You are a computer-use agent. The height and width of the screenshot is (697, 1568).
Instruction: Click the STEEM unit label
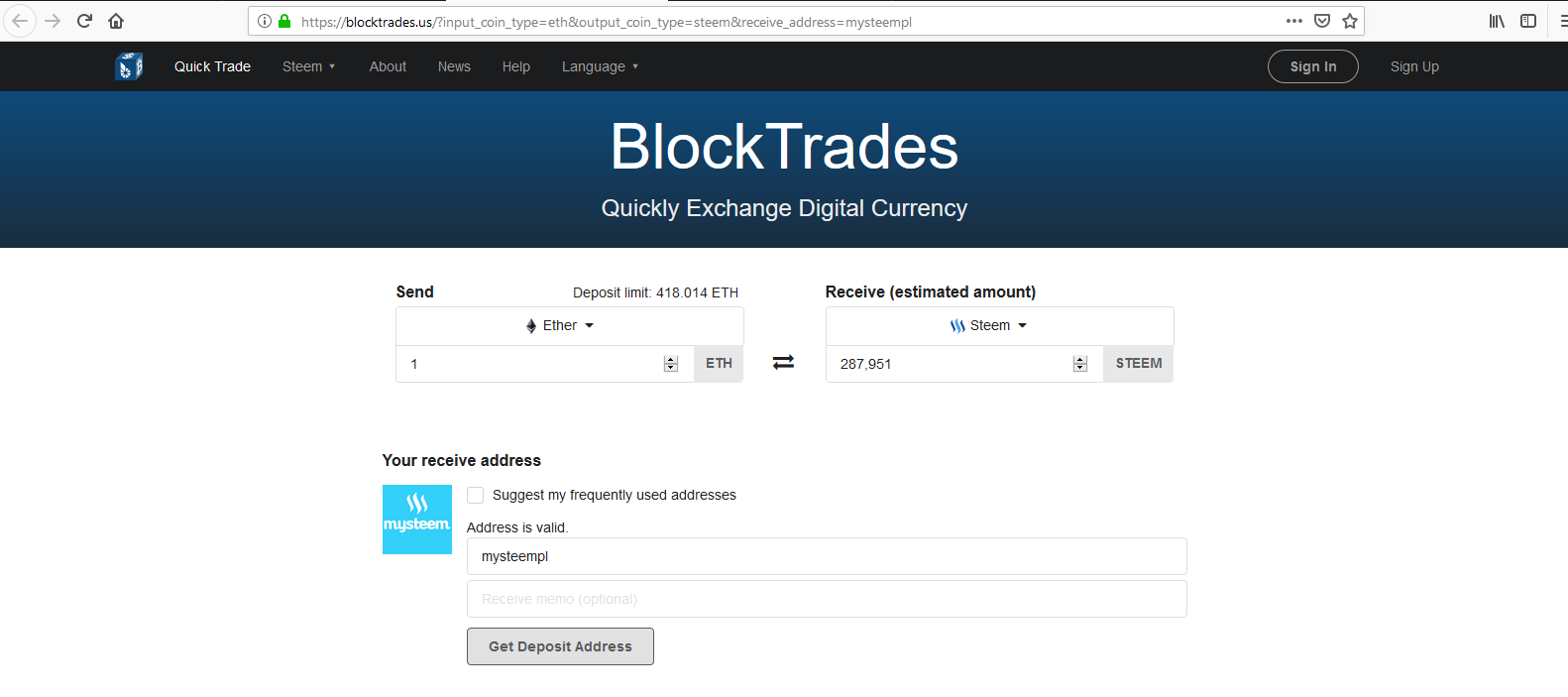[x=1139, y=364]
